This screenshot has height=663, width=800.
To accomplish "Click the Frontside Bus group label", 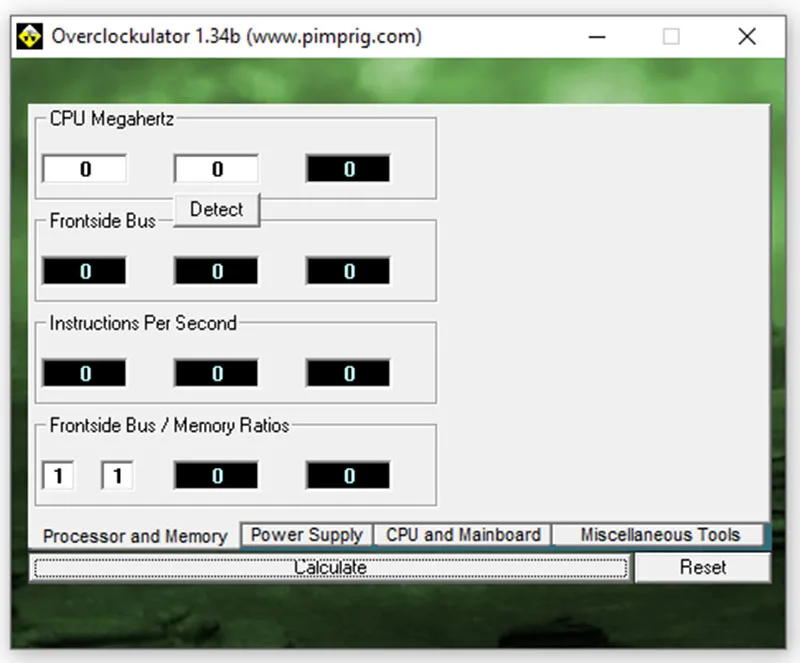I will pyautogui.click(x=103, y=221).
